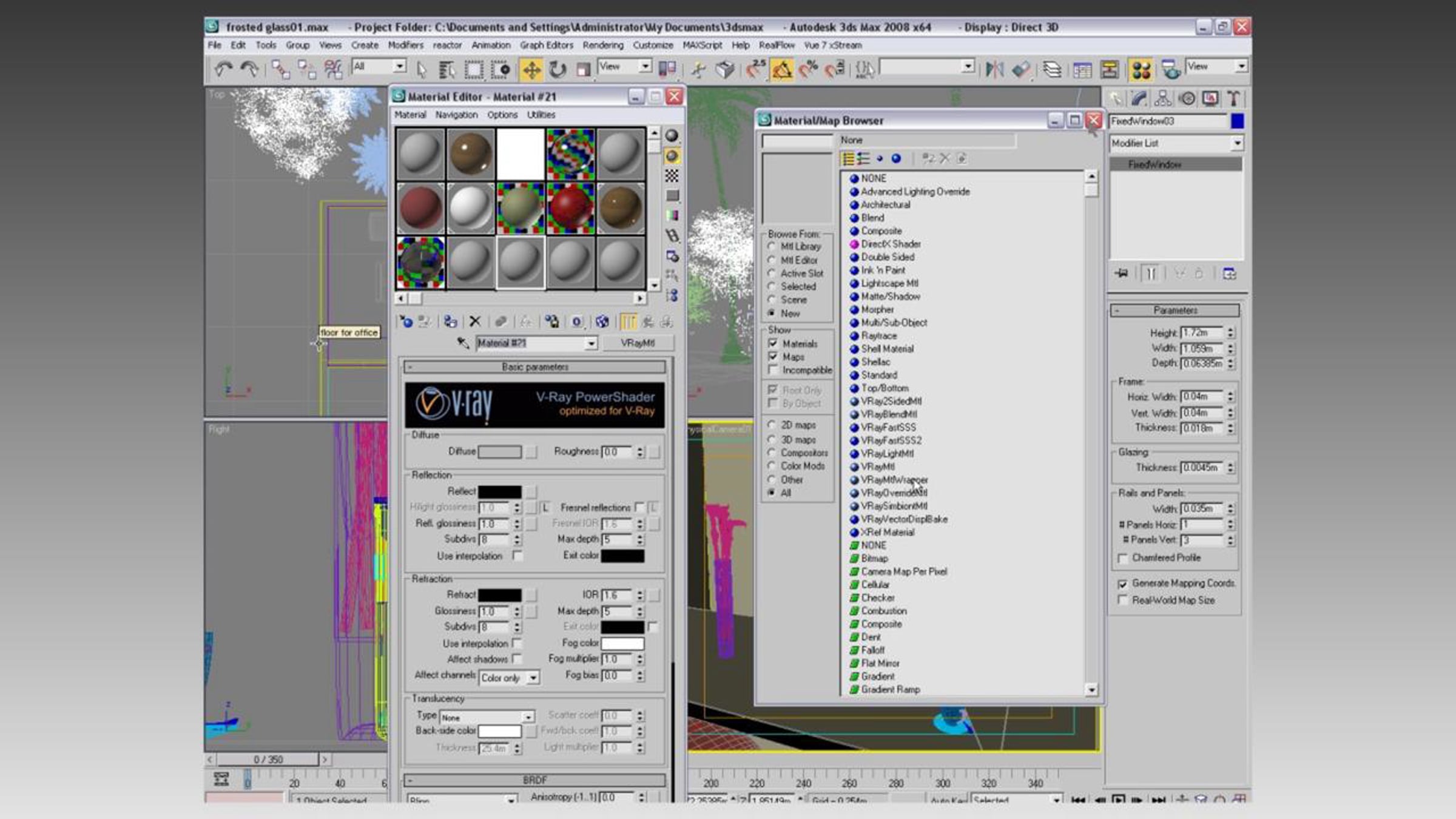
Task: Click the Mirror tool in main toolbar
Action: pos(994,70)
